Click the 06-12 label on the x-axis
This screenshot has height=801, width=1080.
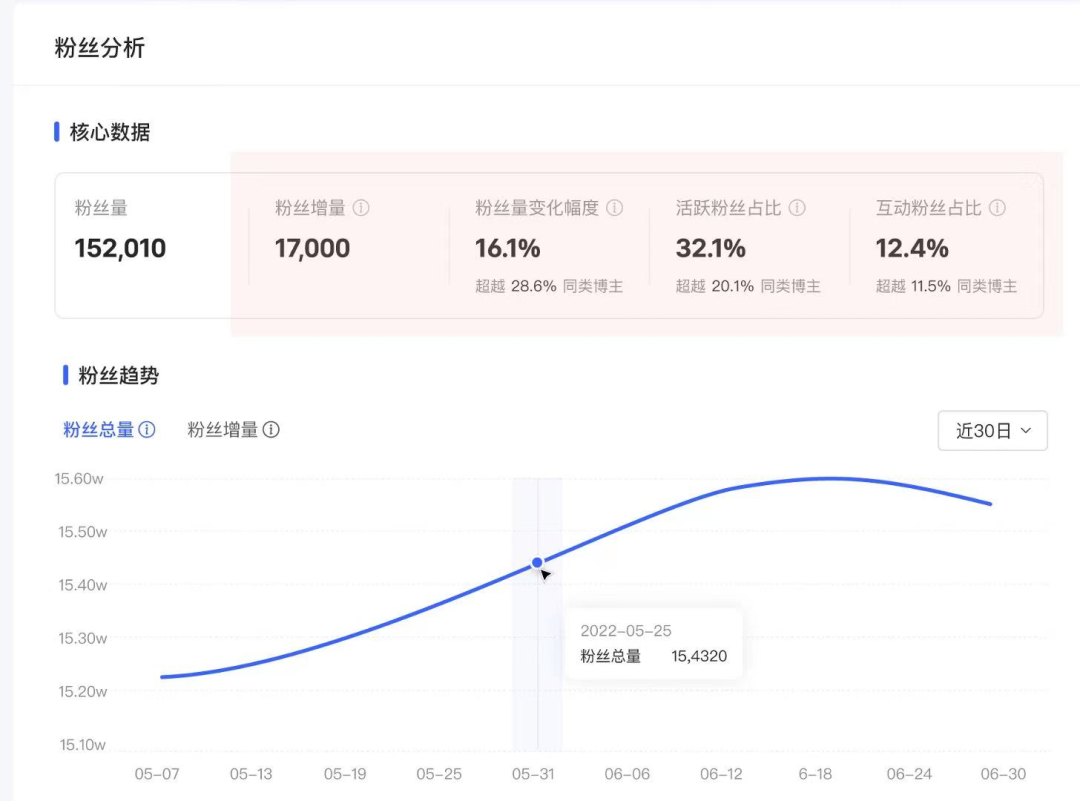(721, 774)
